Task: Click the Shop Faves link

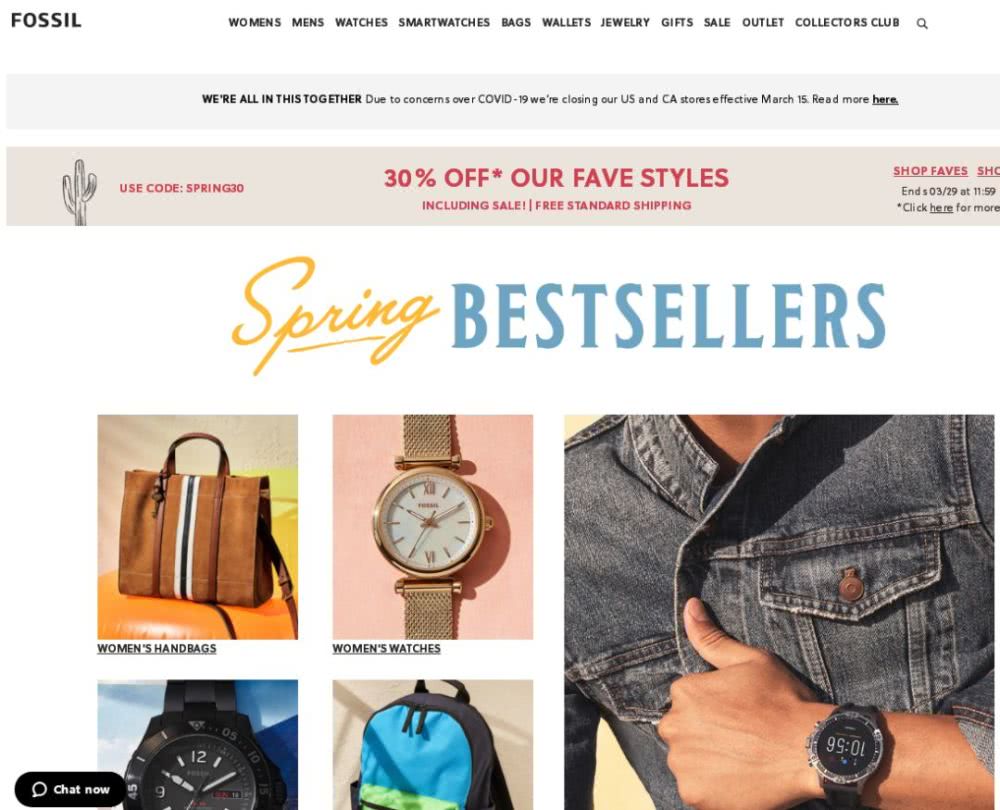Action: [x=930, y=171]
